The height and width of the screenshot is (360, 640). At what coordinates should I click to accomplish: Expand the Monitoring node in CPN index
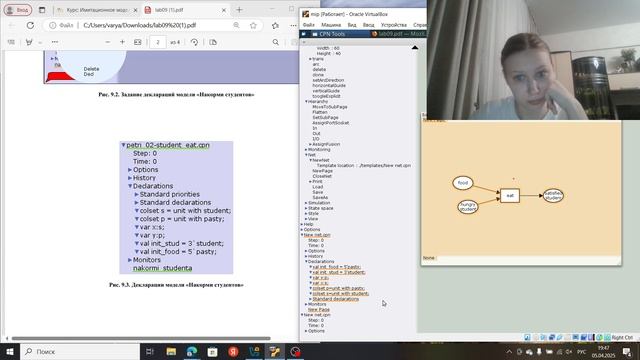click(306, 150)
